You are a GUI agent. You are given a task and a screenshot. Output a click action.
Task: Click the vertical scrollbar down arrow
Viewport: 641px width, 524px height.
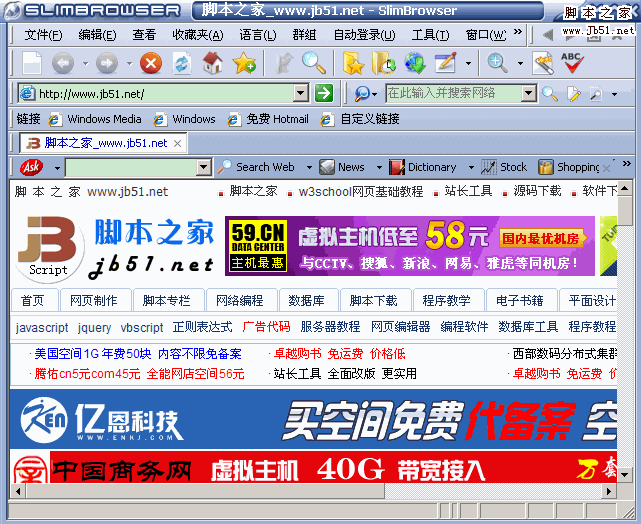point(624,474)
